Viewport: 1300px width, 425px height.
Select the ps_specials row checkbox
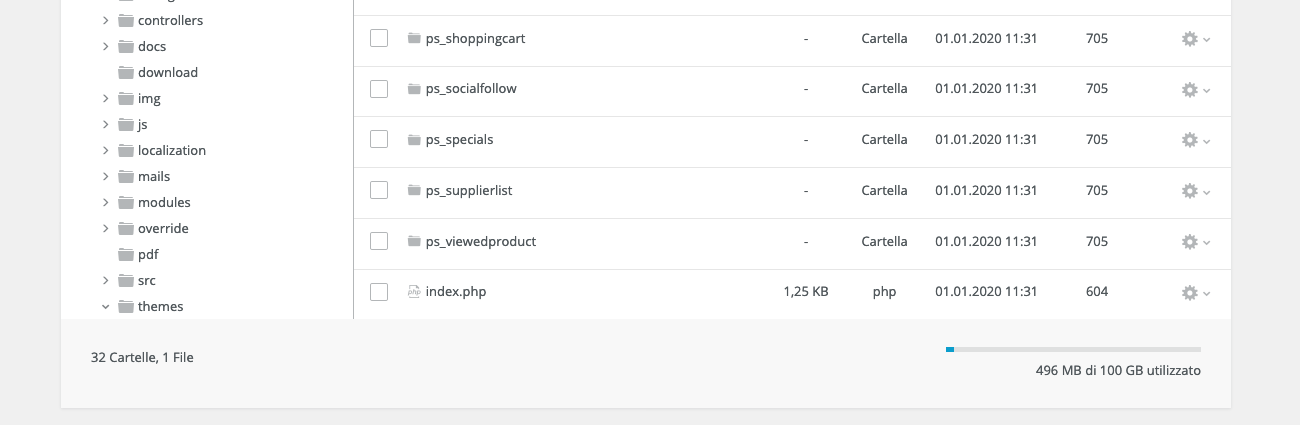pyautogui.click(x=379, y=139)
